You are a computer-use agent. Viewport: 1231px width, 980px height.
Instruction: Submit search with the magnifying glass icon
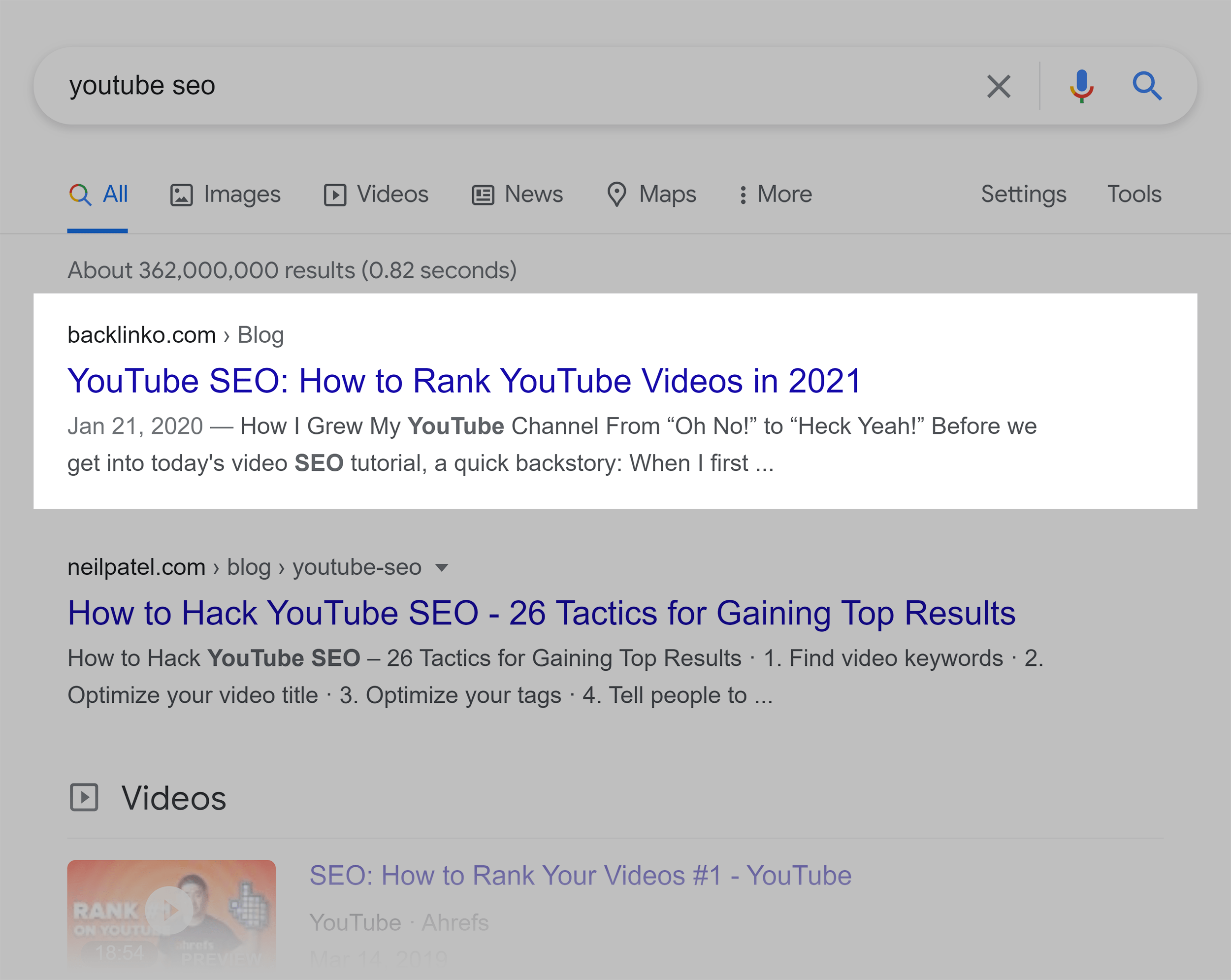point(1147,86)
